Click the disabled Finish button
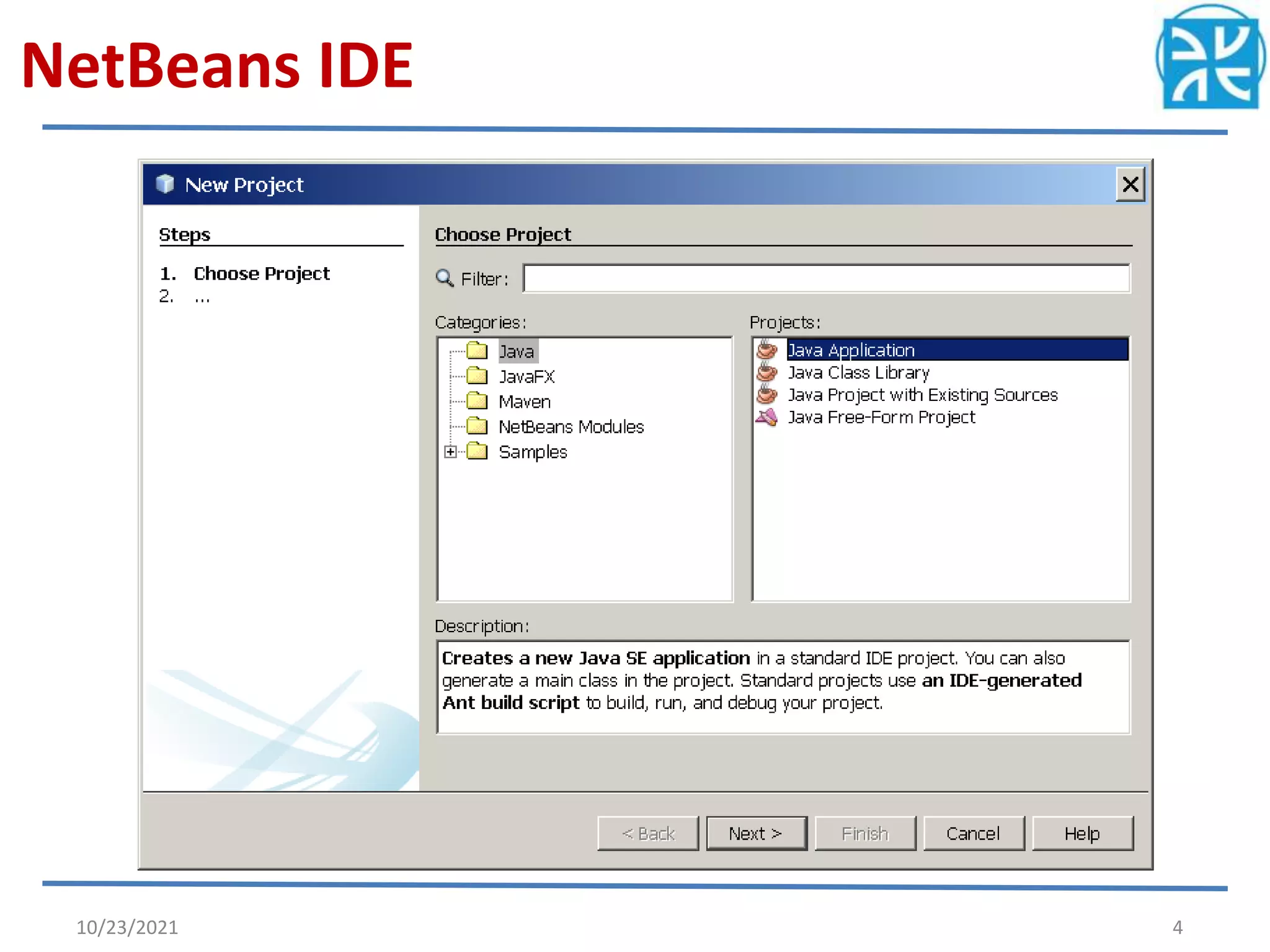Viewport: 1270px width, 952px height. pos(865,834)
